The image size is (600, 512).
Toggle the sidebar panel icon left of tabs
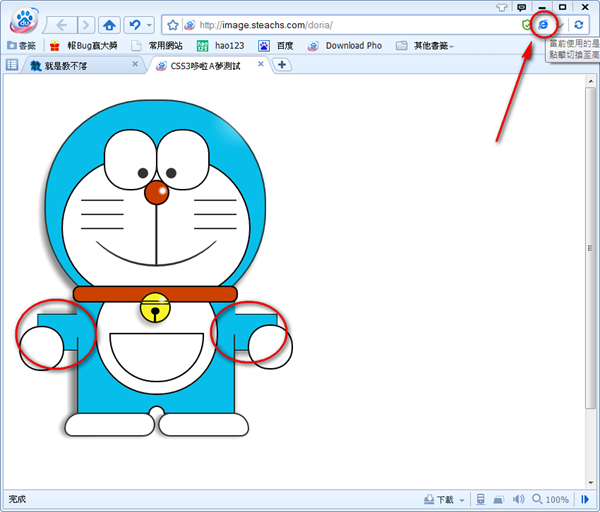tap(12, 65)
